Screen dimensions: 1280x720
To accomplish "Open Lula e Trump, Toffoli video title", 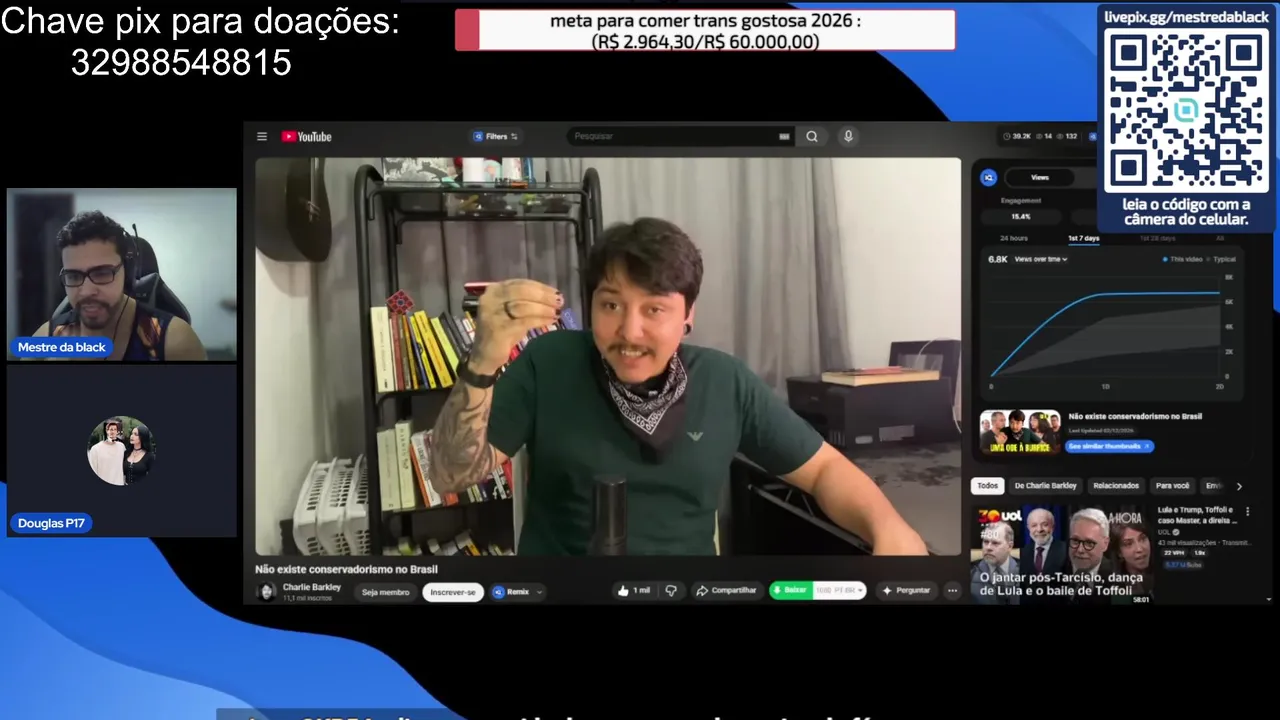I will point(1196,515).
